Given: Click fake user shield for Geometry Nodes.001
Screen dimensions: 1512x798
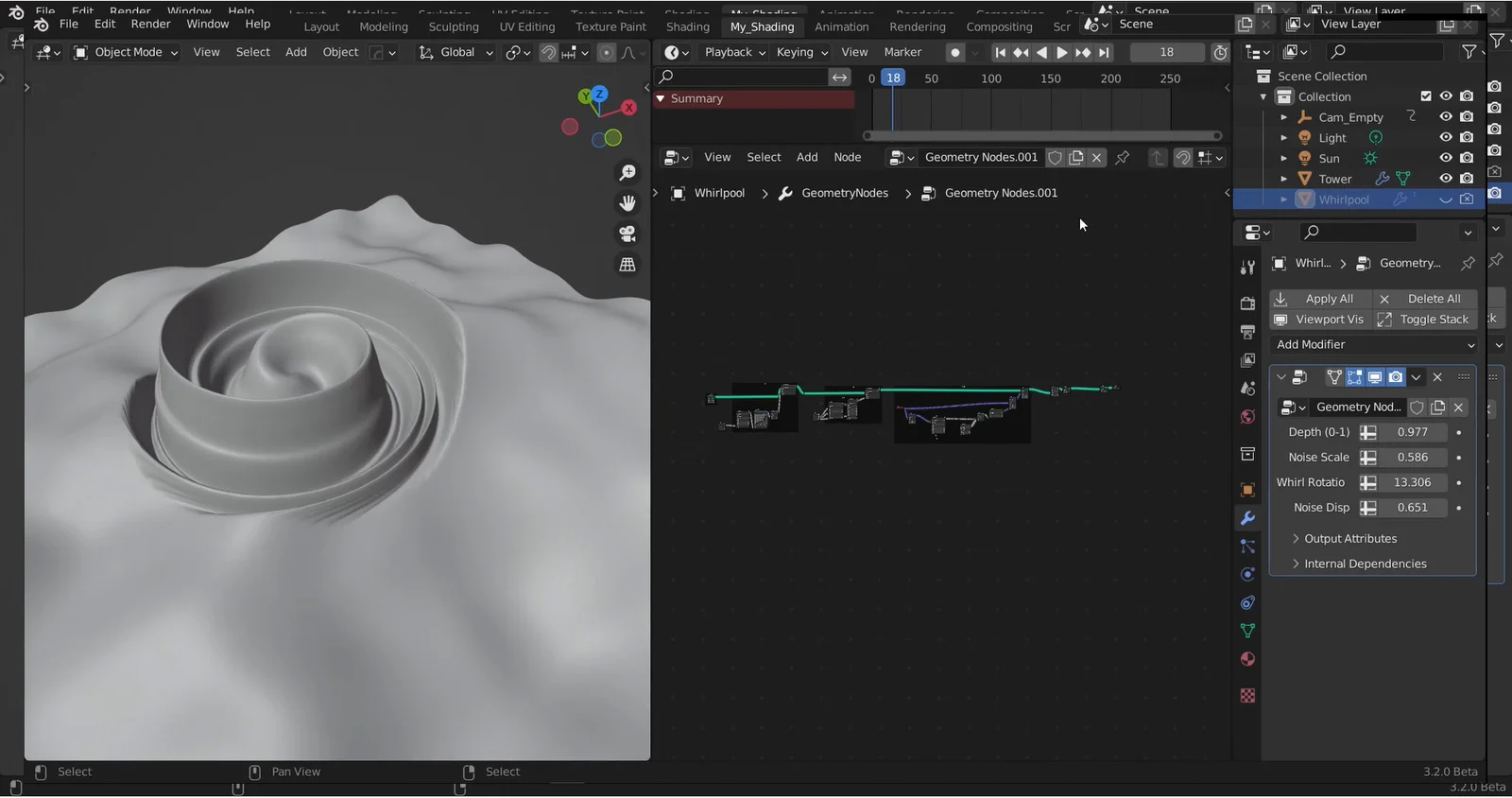Looking at the screenshot, I should (1056, 158).
